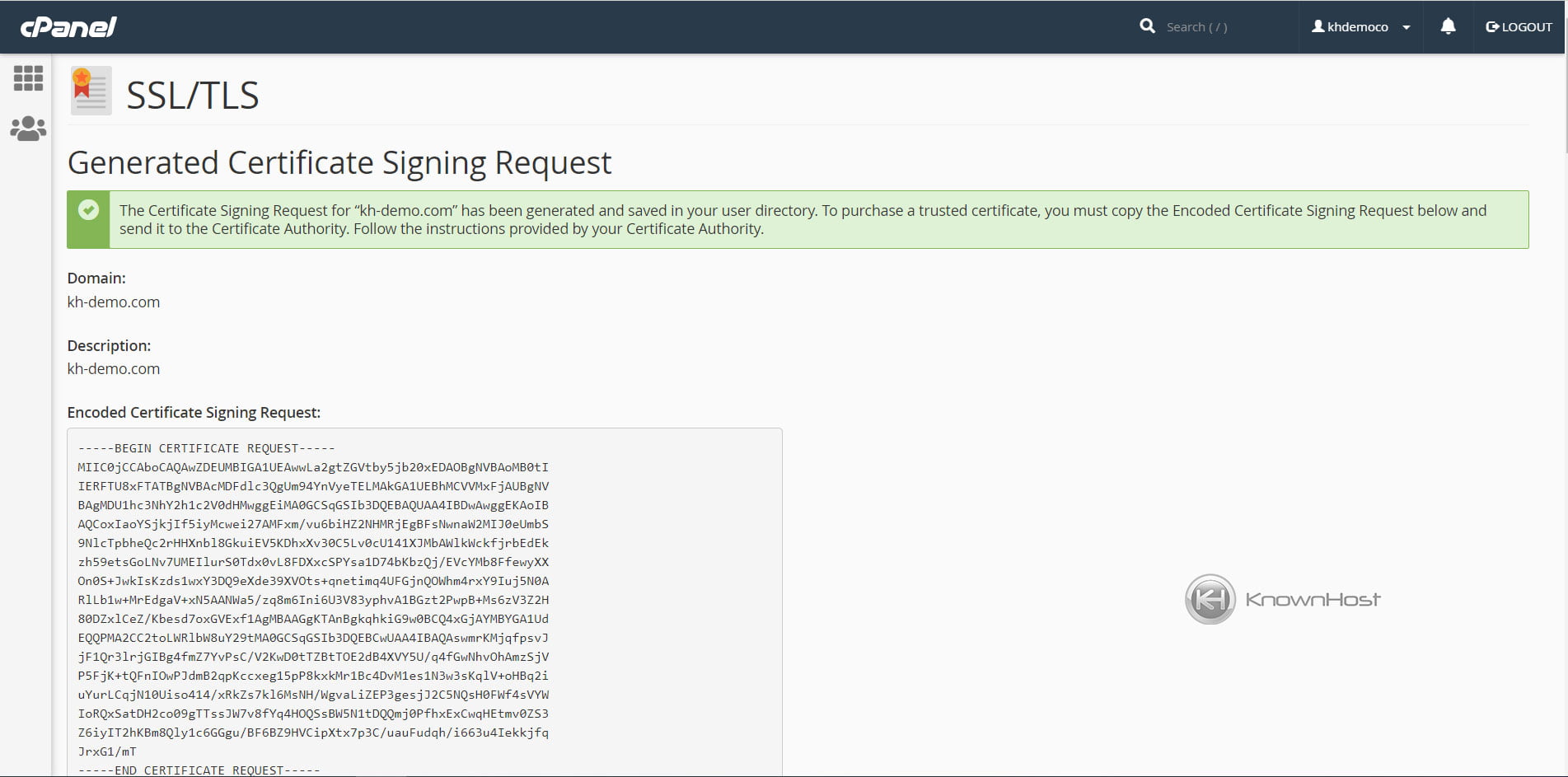Viewport: 1568px width, 777px height.
Task: Expand the khdemoco account dropdown
Action: coord(1360,26)
